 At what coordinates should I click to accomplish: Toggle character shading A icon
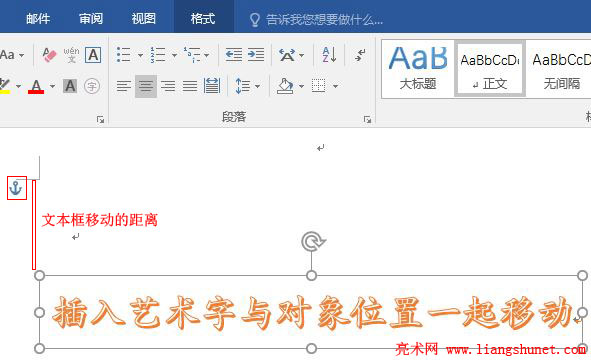coord(70,86)
